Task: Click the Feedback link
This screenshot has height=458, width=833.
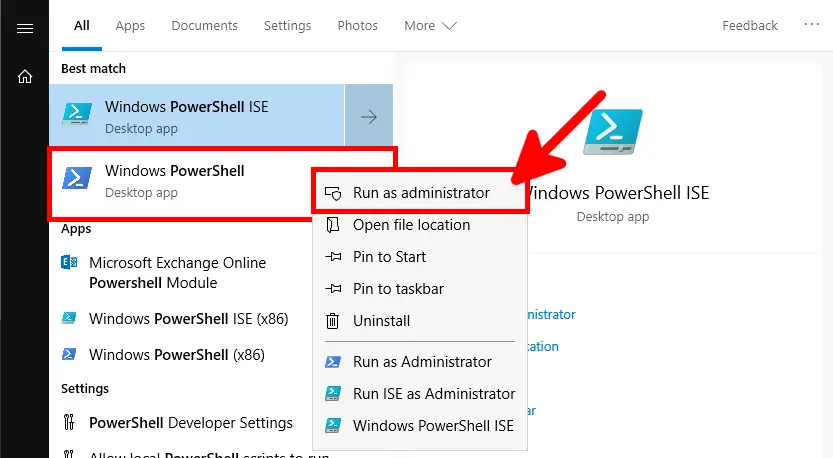Action: click(x=750, y=26)
